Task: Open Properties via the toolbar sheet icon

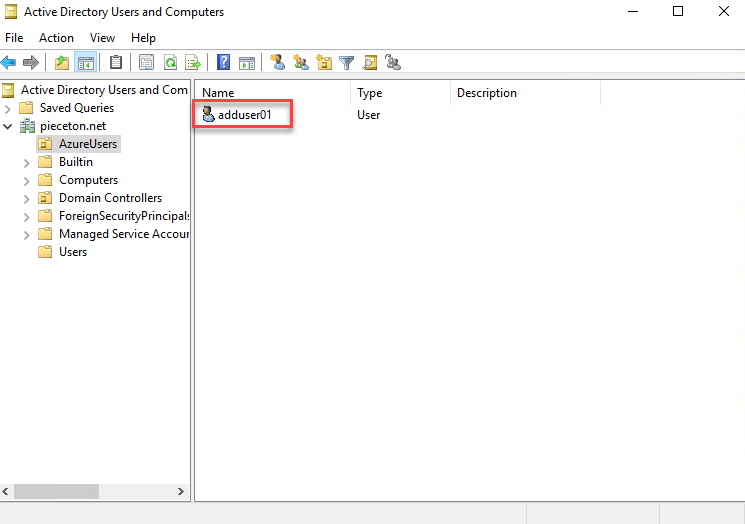Action: (146, 62)
